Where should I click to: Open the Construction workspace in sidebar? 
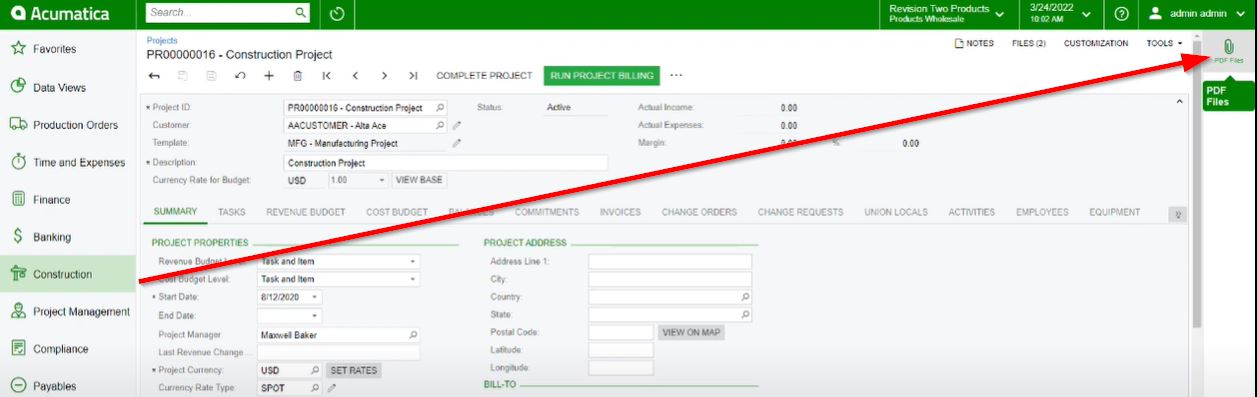68,274
